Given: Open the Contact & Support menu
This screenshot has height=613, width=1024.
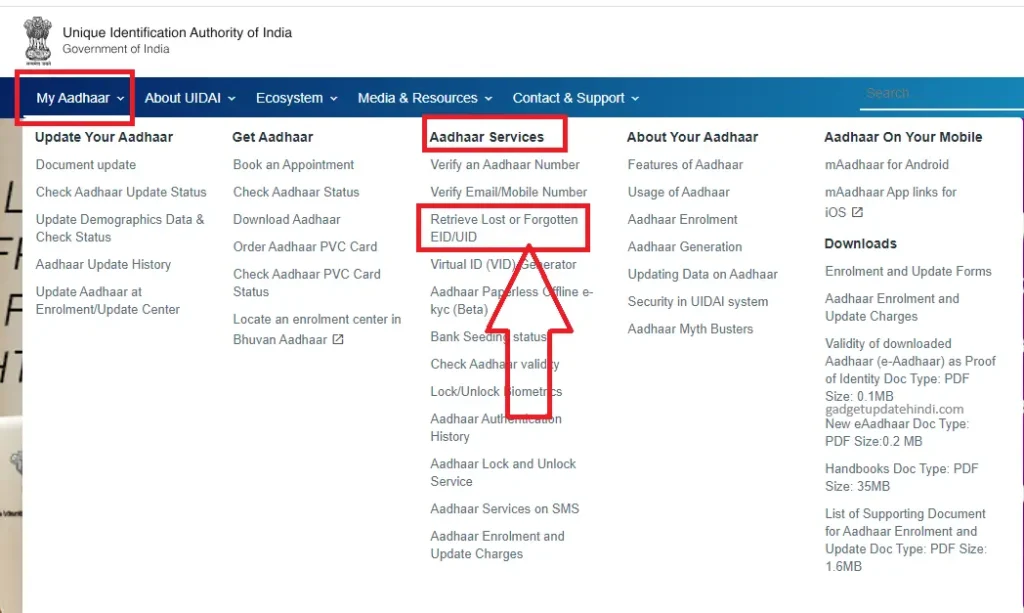Looking at the screenshot, I should [x=569, y=97].
